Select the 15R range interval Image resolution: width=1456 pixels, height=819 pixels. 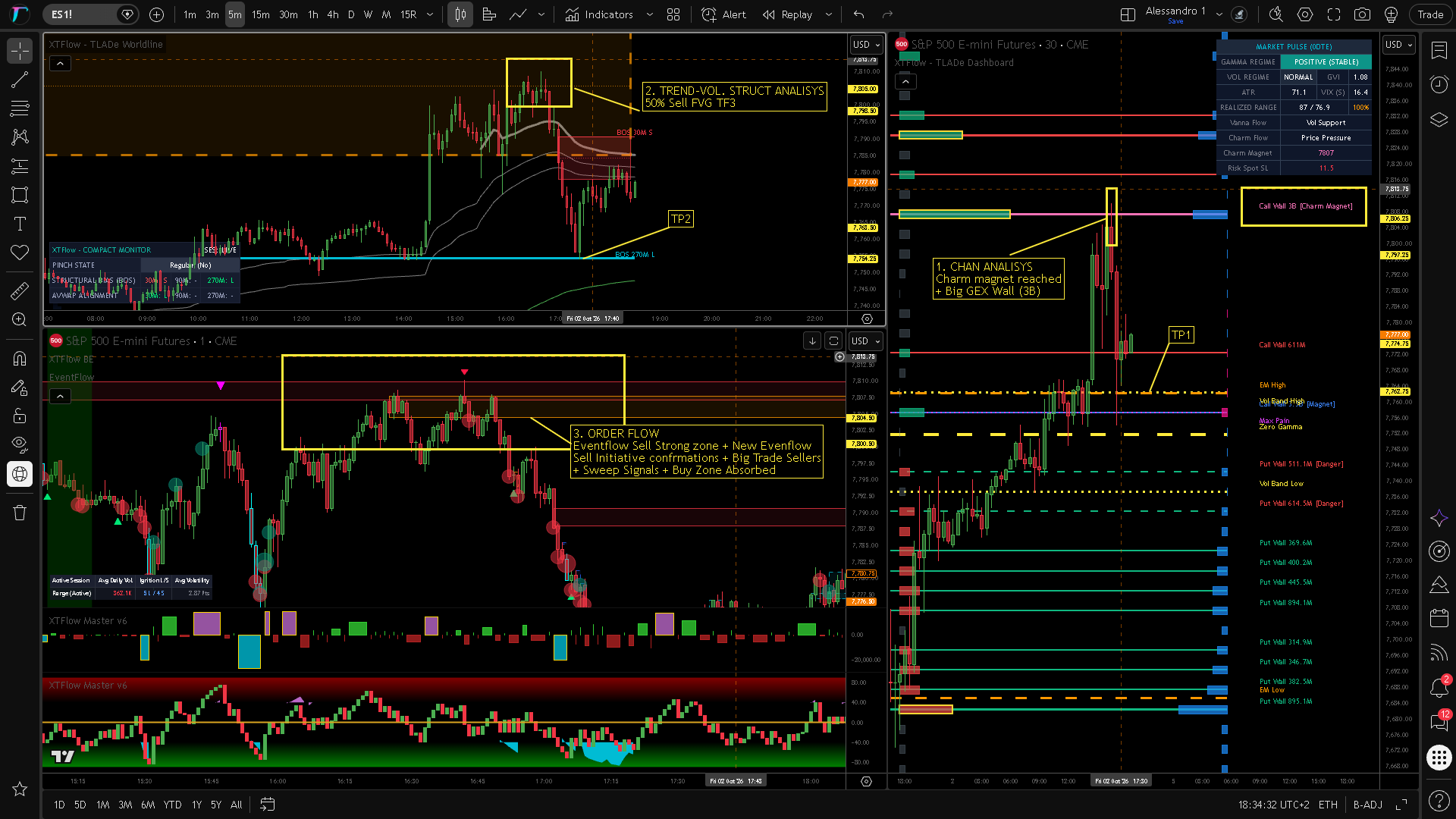[x=408, y=14]
